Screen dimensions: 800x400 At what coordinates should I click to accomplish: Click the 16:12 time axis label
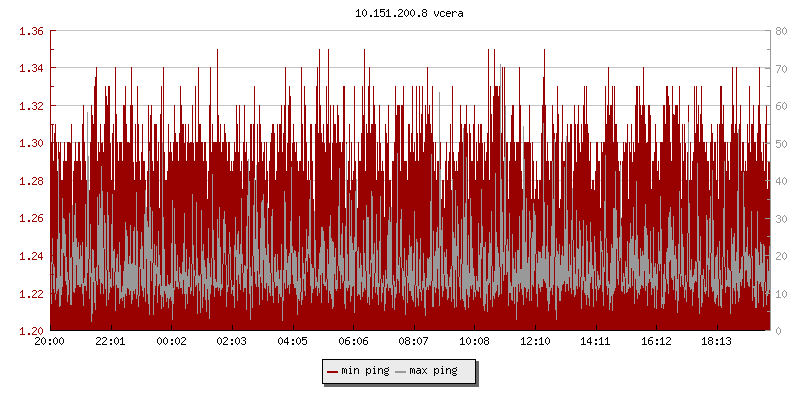(656, 341)
